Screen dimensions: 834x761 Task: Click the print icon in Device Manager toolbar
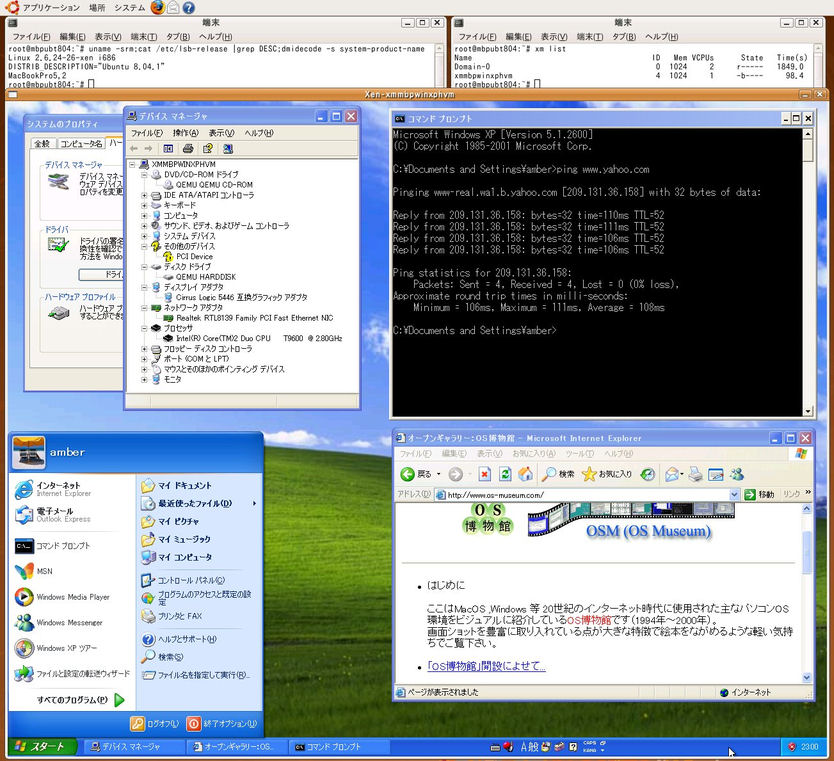[188, 148]
